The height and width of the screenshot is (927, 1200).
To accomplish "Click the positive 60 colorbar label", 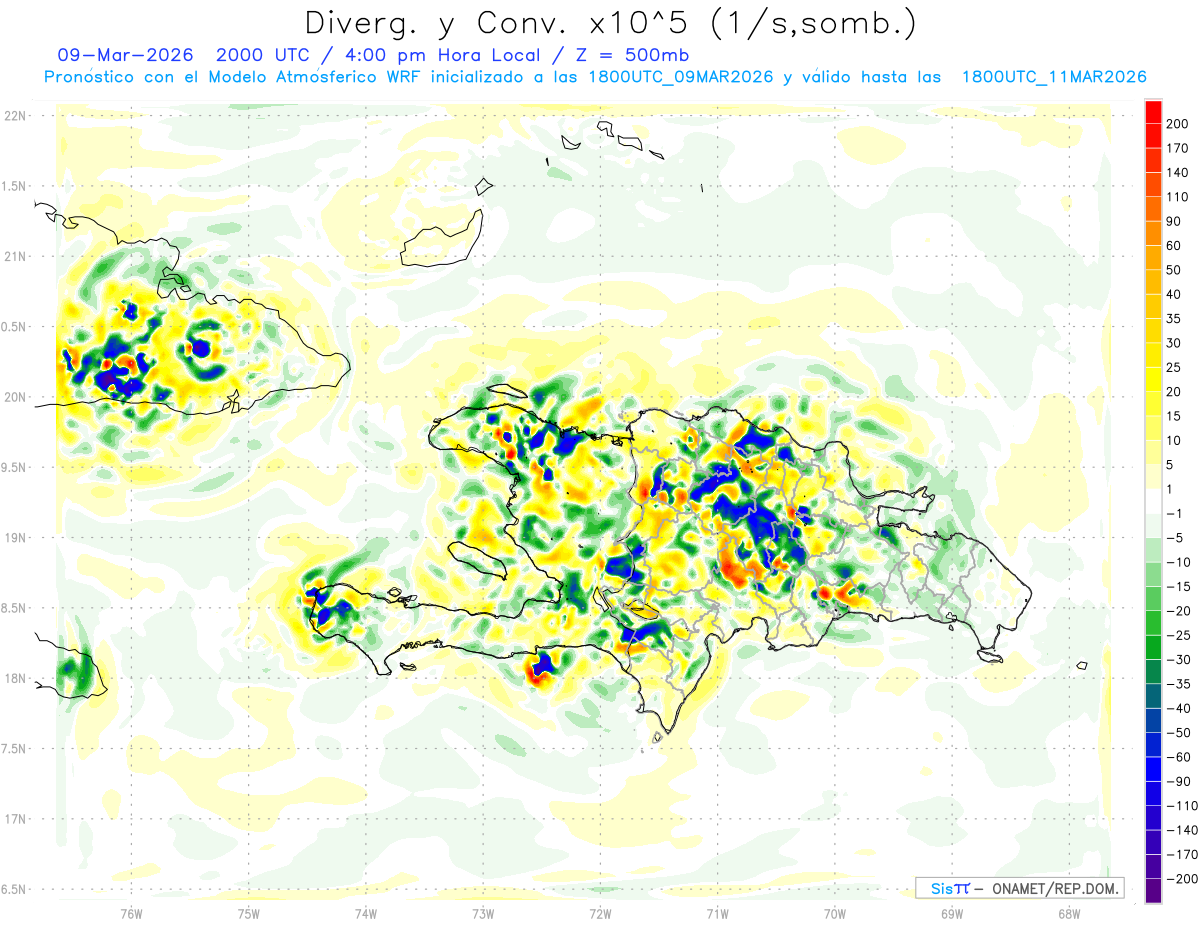I will (1175, 246).
